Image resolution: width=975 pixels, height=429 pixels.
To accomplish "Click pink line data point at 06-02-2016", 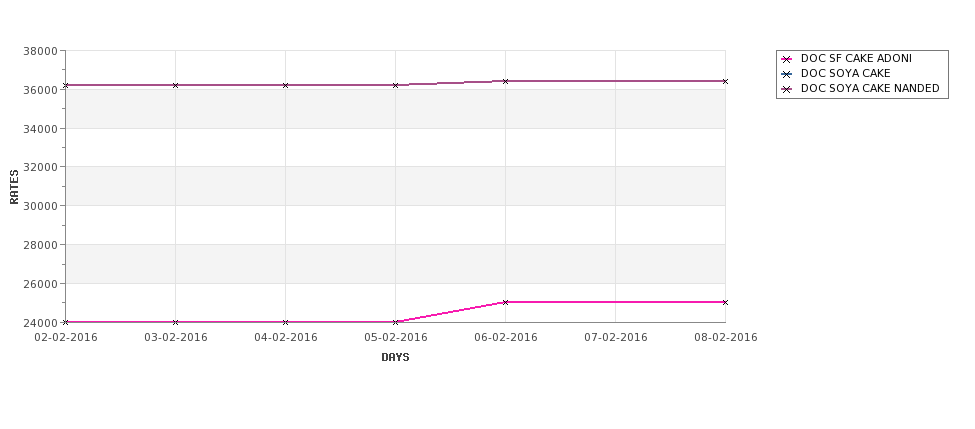I will click(506, 302).
